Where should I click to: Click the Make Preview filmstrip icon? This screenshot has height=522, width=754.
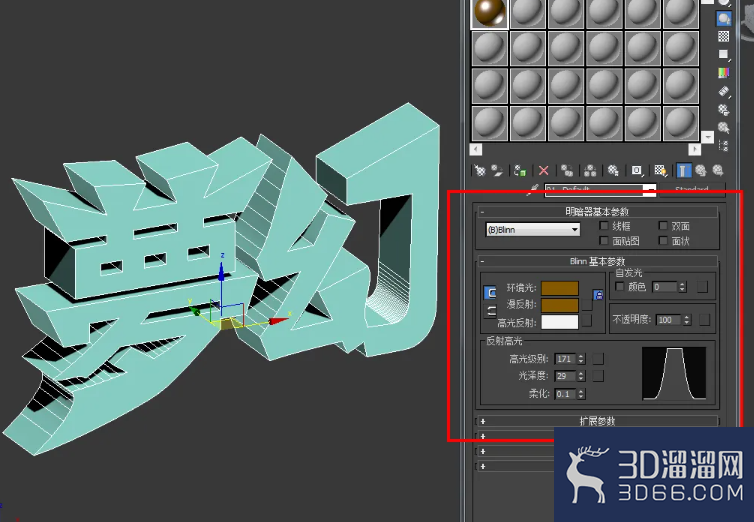(x=724, y=91)
